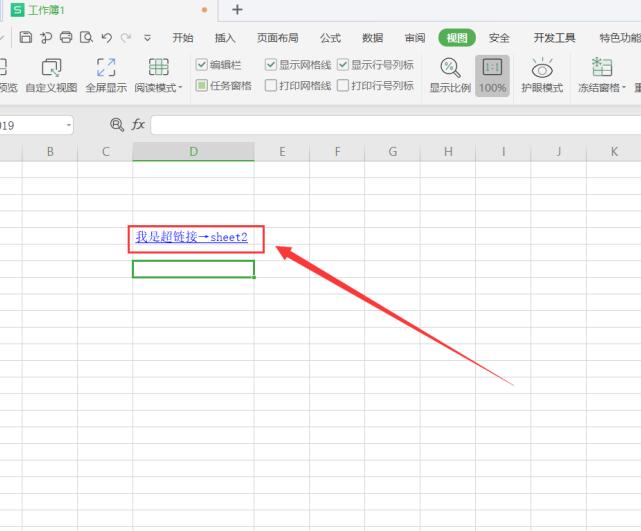Toggle 任务窗格 checkbox
641x531 pixels.
point(202,85)
